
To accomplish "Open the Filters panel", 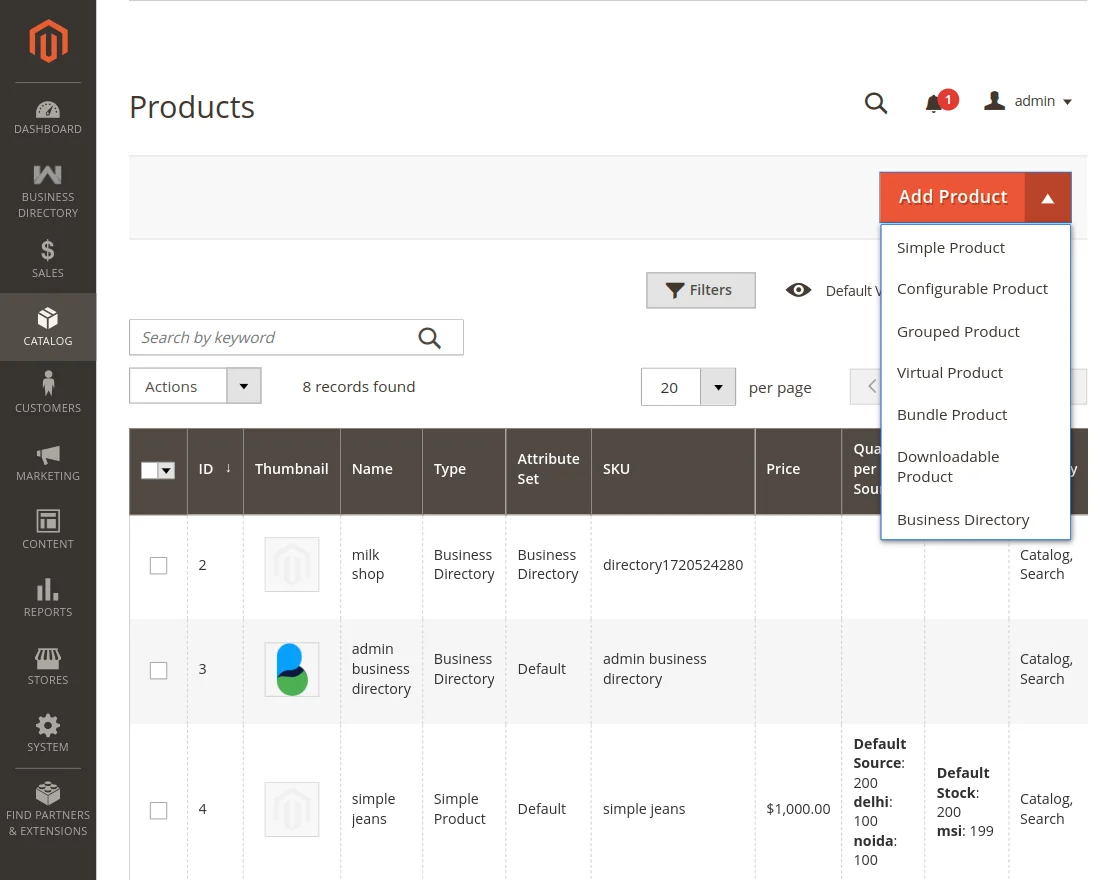I will pos(700,290).
